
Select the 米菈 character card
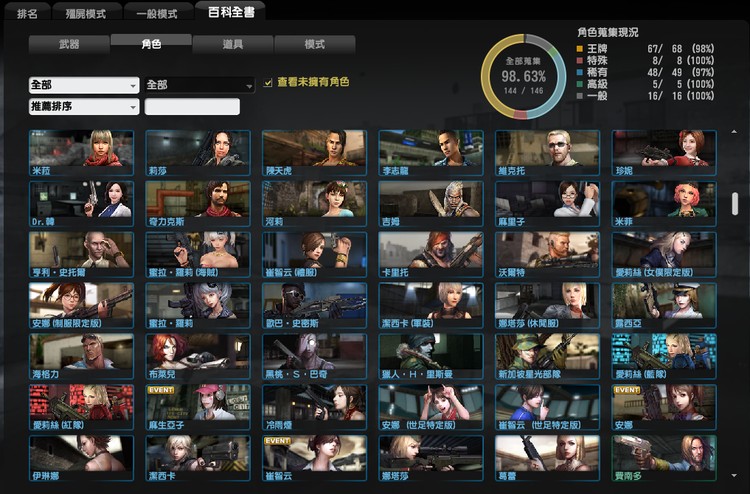click(81, 153)
